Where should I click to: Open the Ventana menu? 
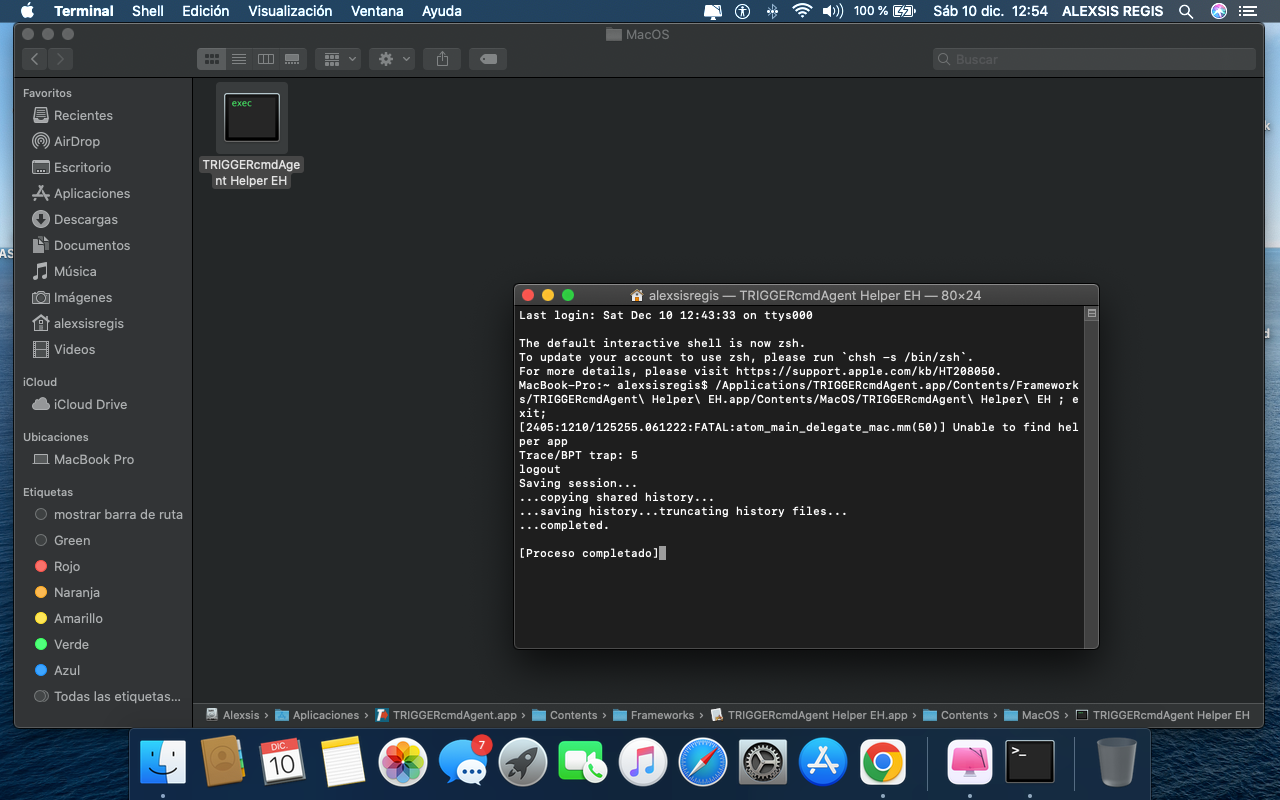[377, 11]
